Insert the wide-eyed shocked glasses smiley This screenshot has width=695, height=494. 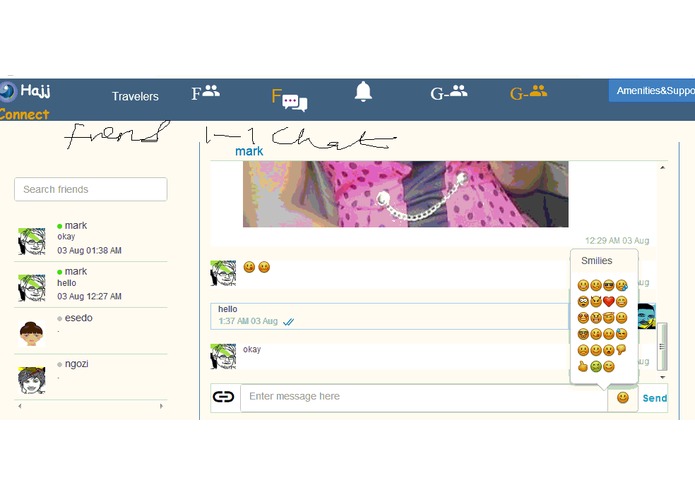tap(583, 302)
